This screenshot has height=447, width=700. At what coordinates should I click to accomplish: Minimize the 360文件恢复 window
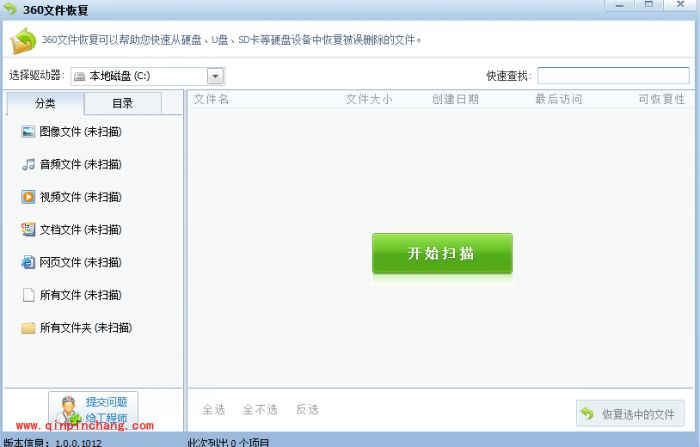pyautogui.click(x=619, y=5)
